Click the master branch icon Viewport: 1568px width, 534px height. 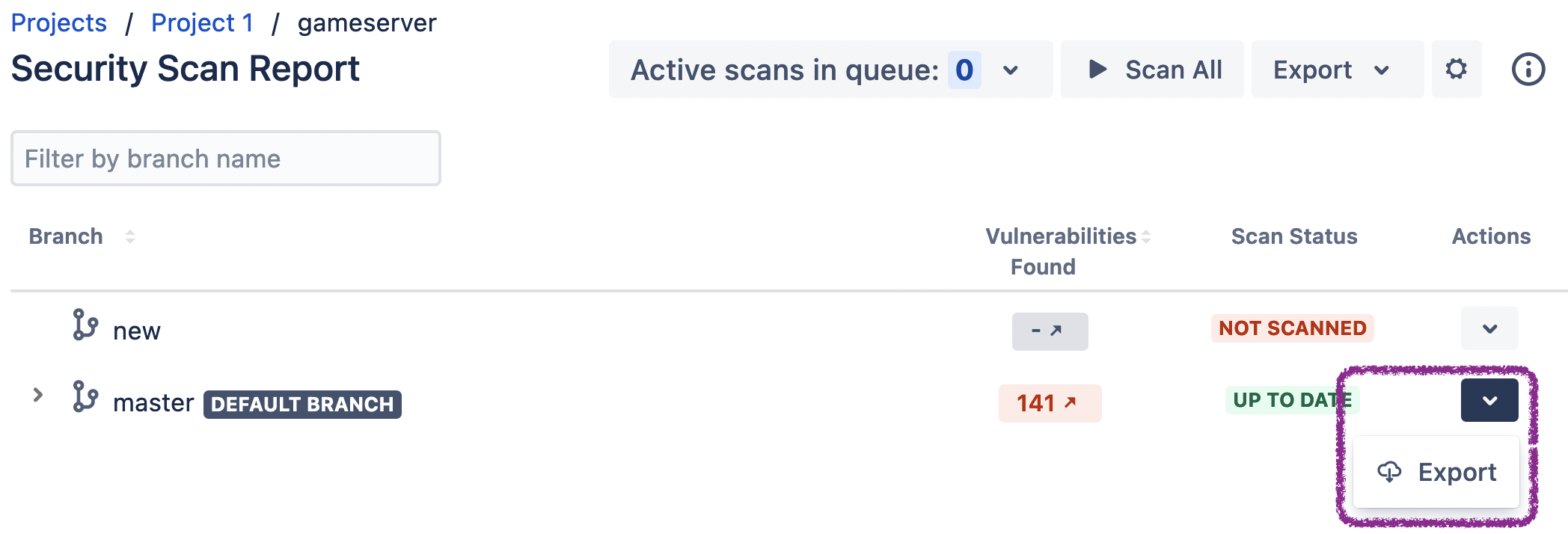click(85, 397)
